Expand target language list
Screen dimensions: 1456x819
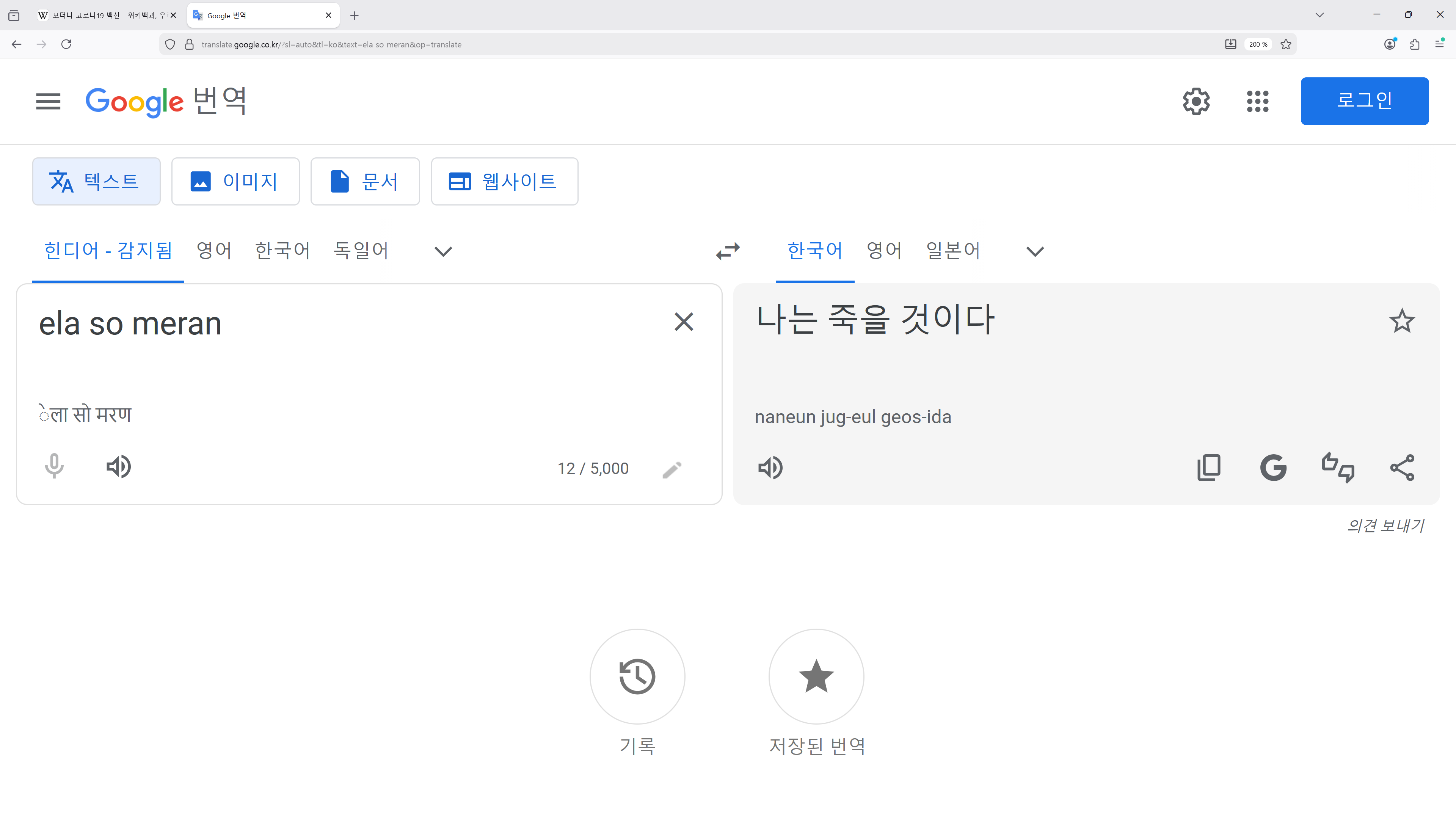click(1034, 251)
